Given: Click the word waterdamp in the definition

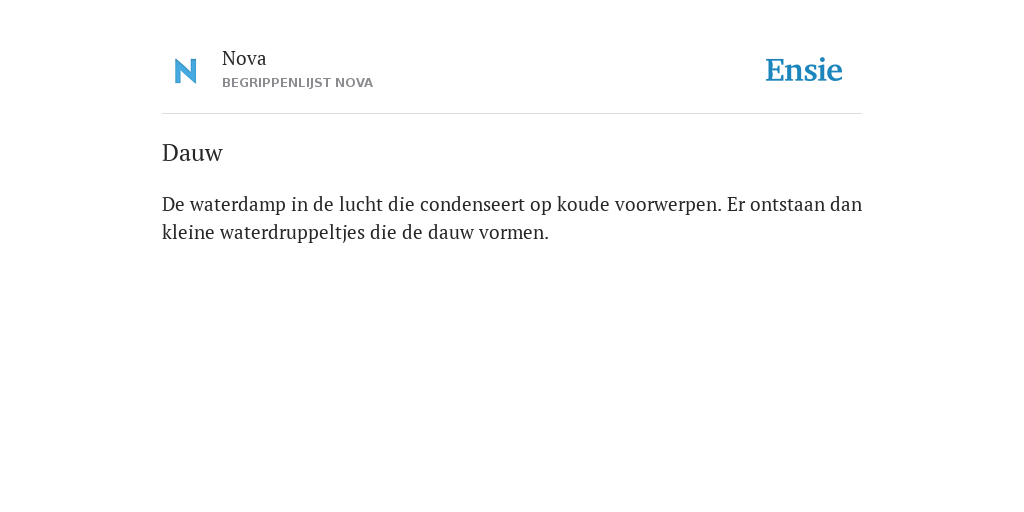Looking at the screenshot, I should (x=238, y=205).
